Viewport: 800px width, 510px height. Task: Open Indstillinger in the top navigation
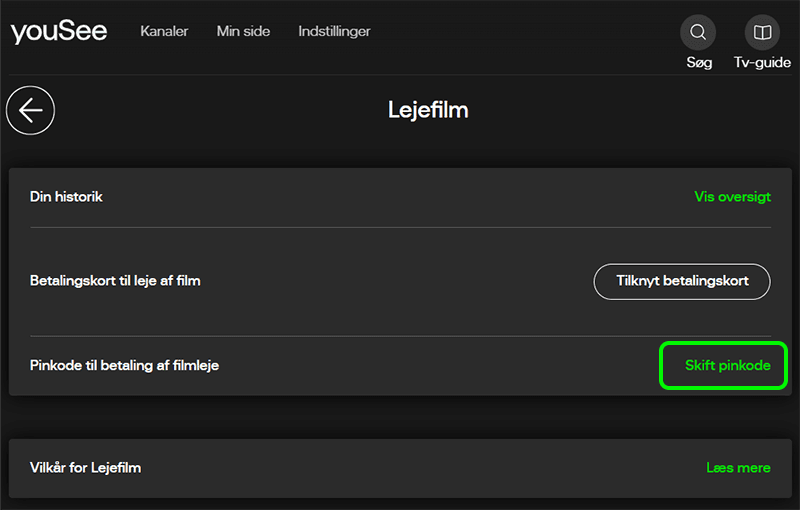tap(334, 31)
